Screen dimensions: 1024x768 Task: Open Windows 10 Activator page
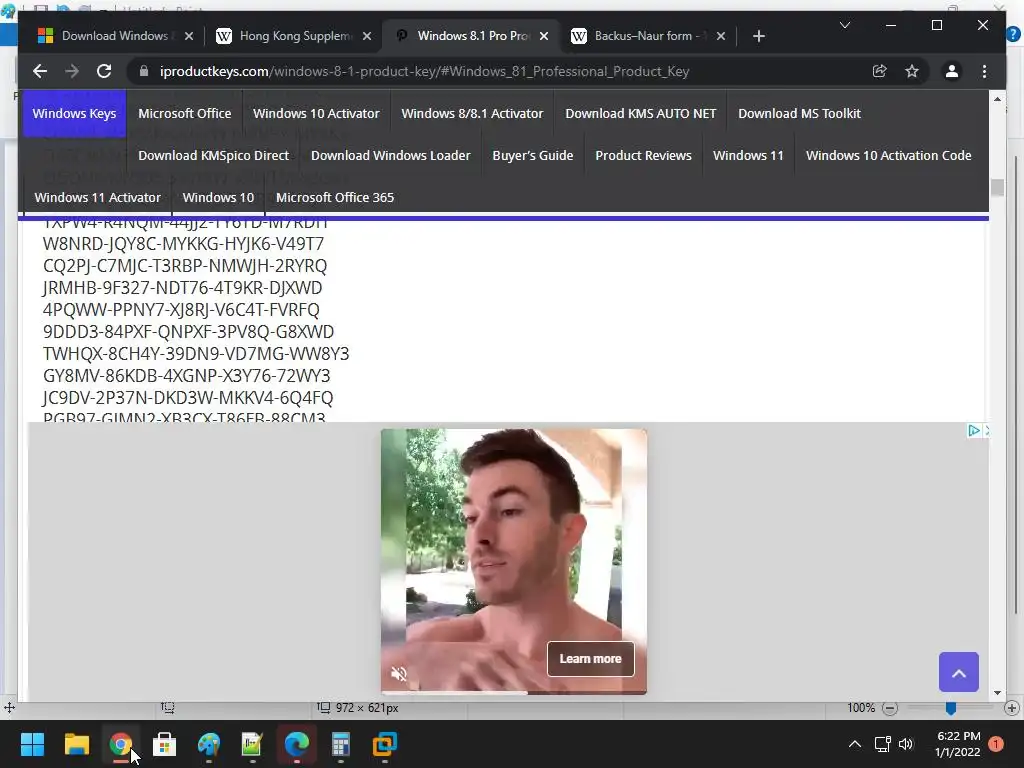(316, 114)
